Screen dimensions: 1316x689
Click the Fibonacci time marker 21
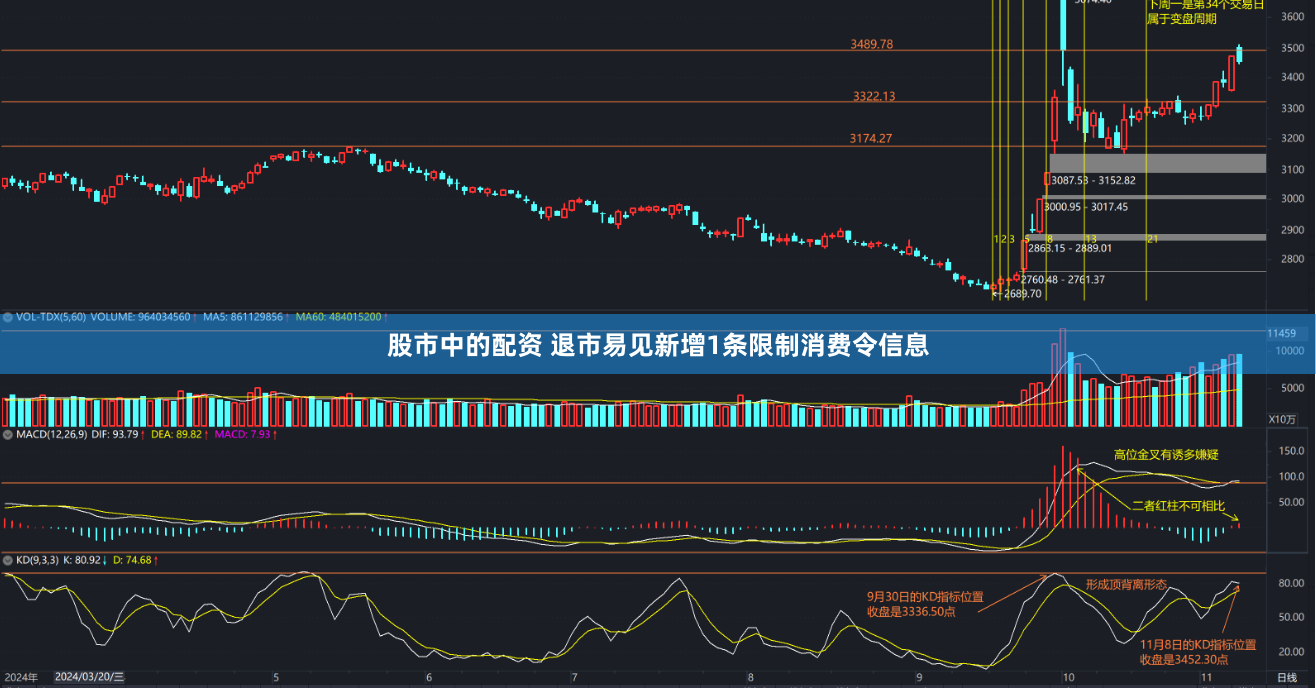[1152, 239]
